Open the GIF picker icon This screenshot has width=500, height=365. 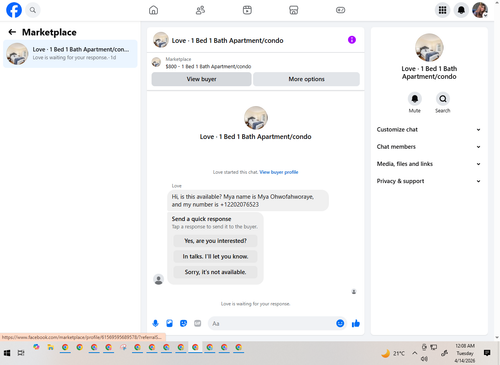198,323
